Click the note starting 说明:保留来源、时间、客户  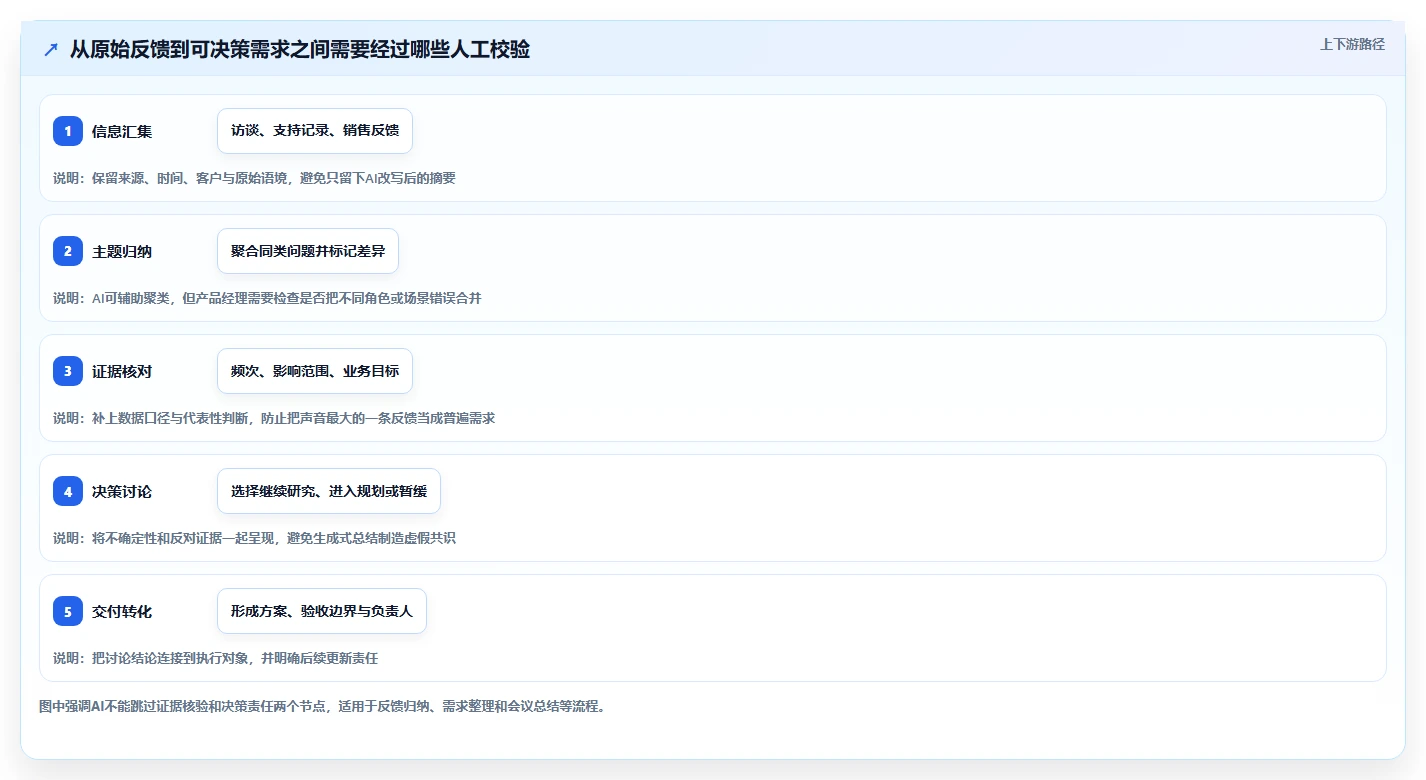coord(254,178)
